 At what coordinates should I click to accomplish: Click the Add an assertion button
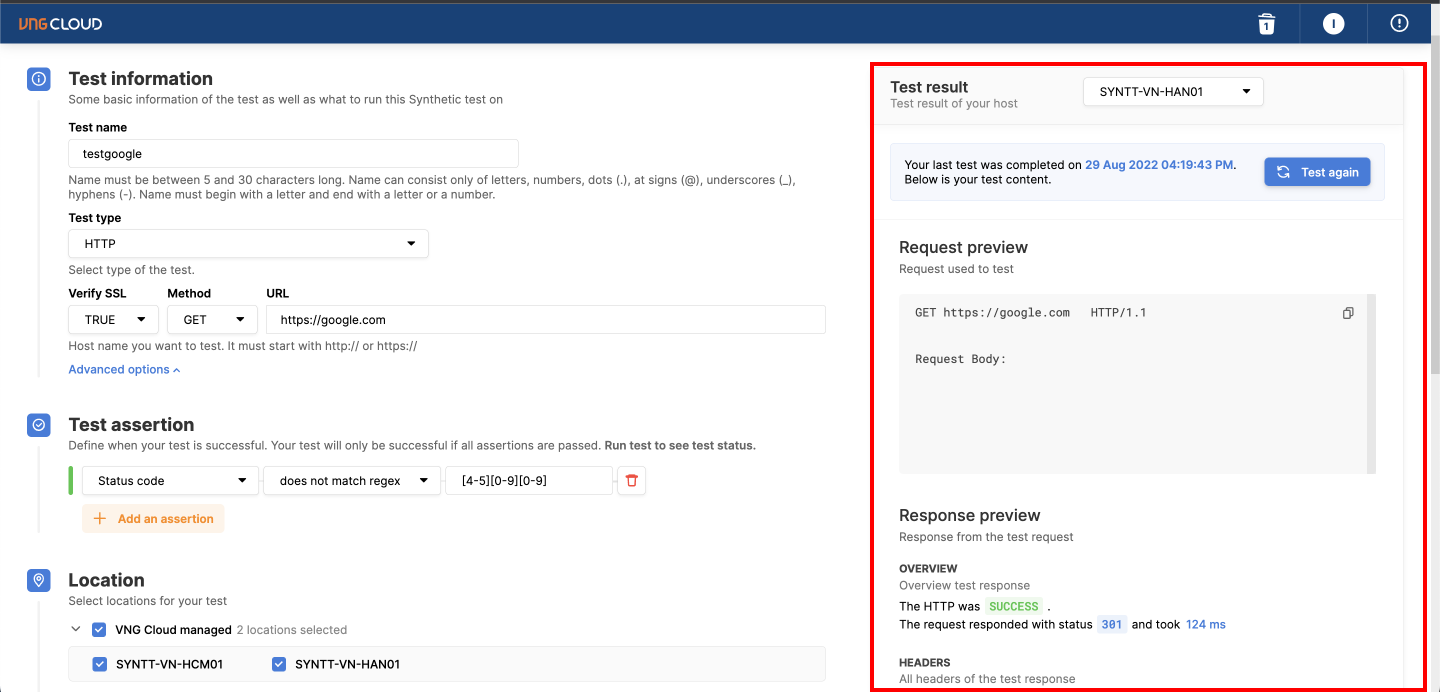(x=153, y=519)
